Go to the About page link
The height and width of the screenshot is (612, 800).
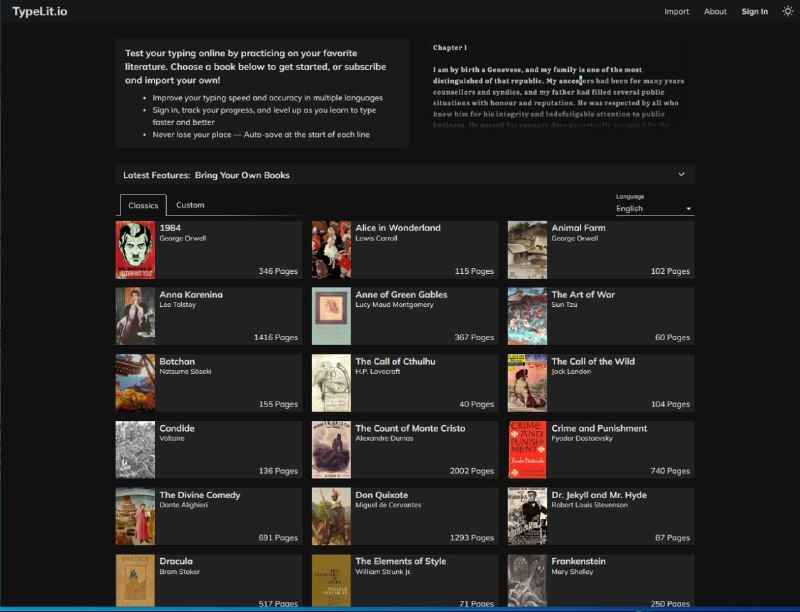715,12
